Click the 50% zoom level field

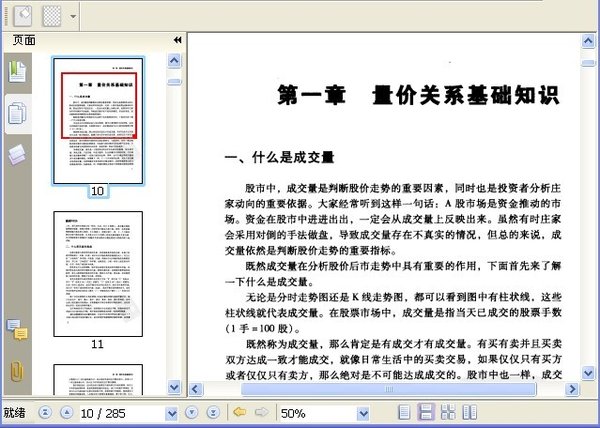[318, 413]
